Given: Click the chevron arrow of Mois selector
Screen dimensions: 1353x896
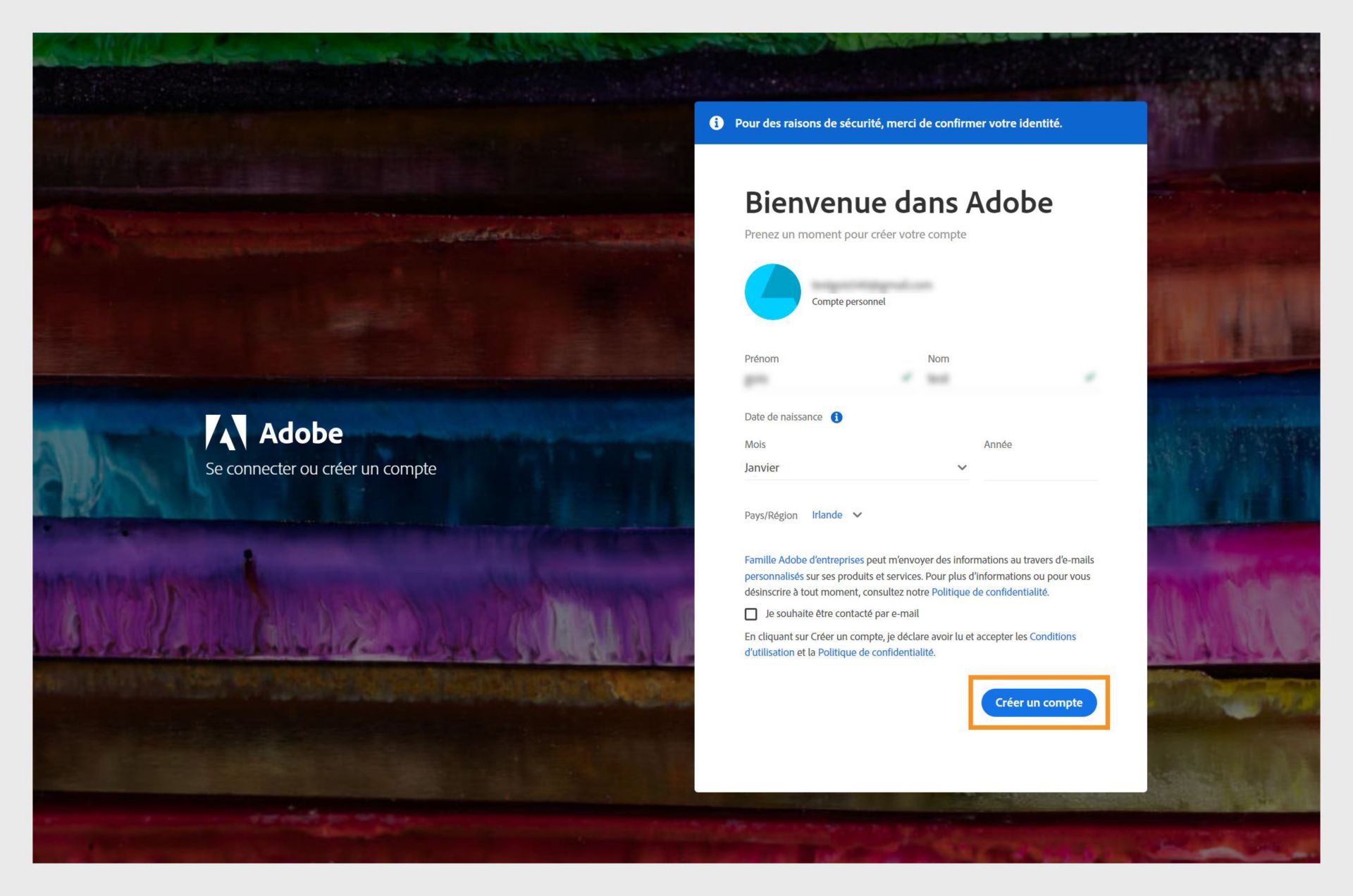Looking at the screenshot, I should pyautogui.click(x=962, y=468).
